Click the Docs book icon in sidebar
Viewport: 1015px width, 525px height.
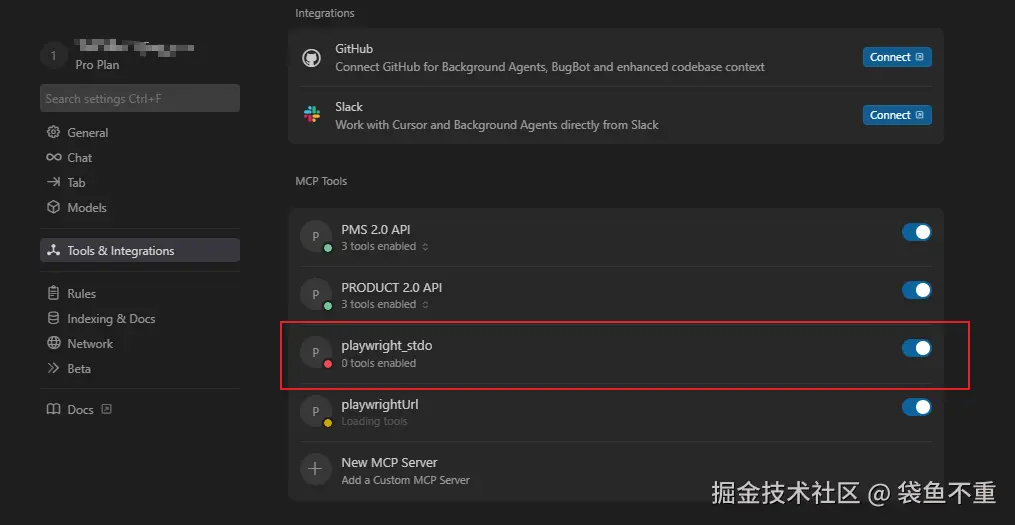coord(54,410)
